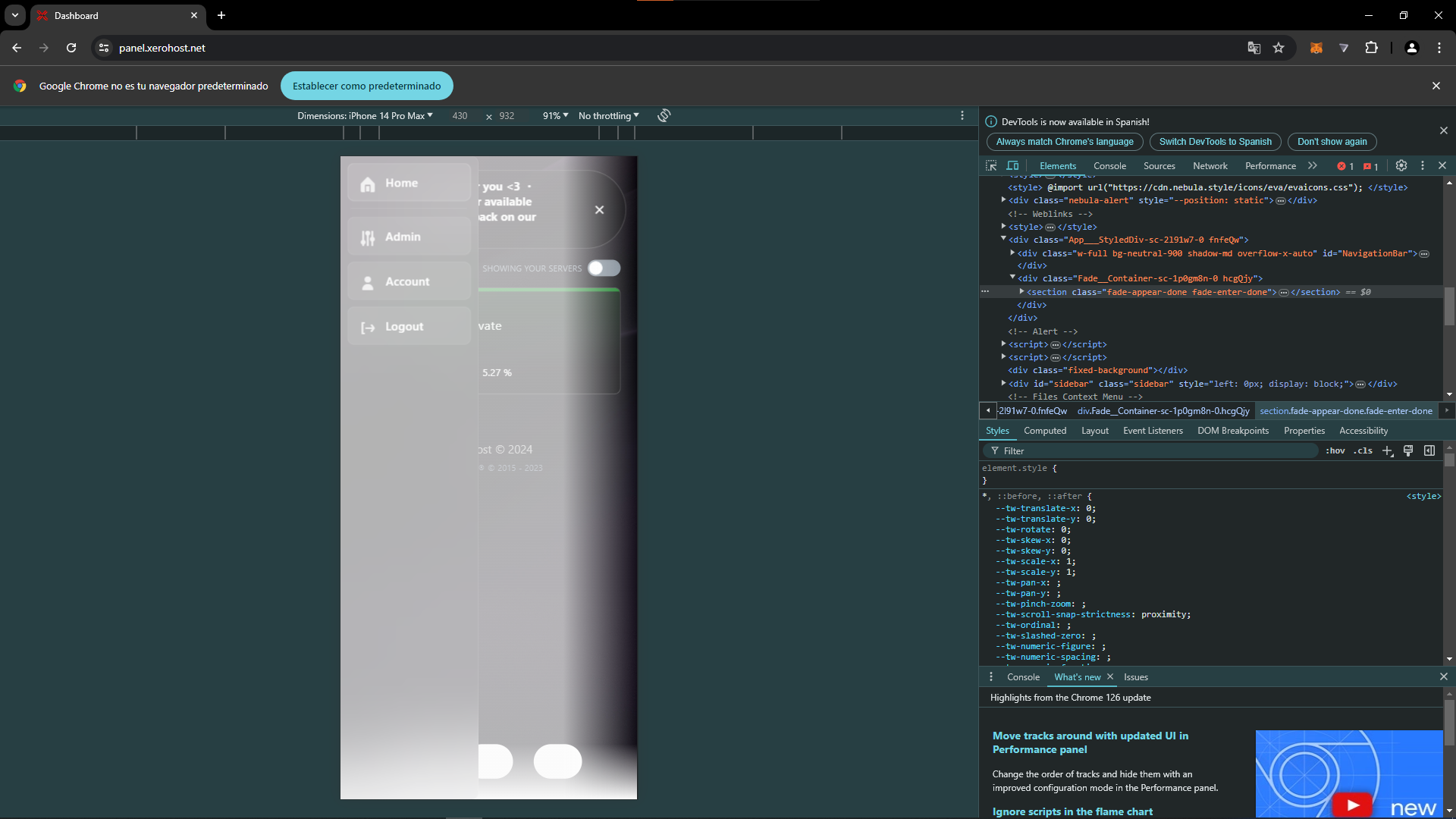Open the Computed styles tab
Viewport: 1456px width, 819px height.
pos(1045,431)
